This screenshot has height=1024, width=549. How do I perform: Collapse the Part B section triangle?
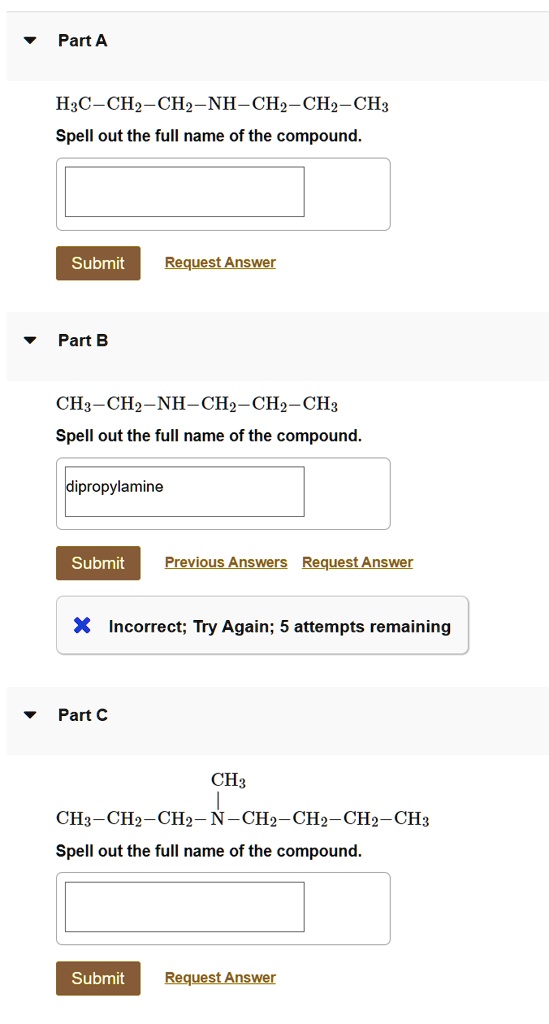(x=30, y=340)
